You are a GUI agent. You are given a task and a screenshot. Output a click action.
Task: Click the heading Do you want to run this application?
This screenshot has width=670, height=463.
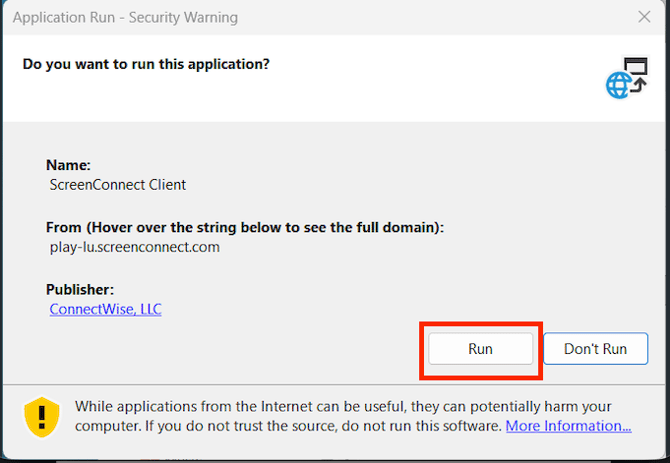click(146, 64)
